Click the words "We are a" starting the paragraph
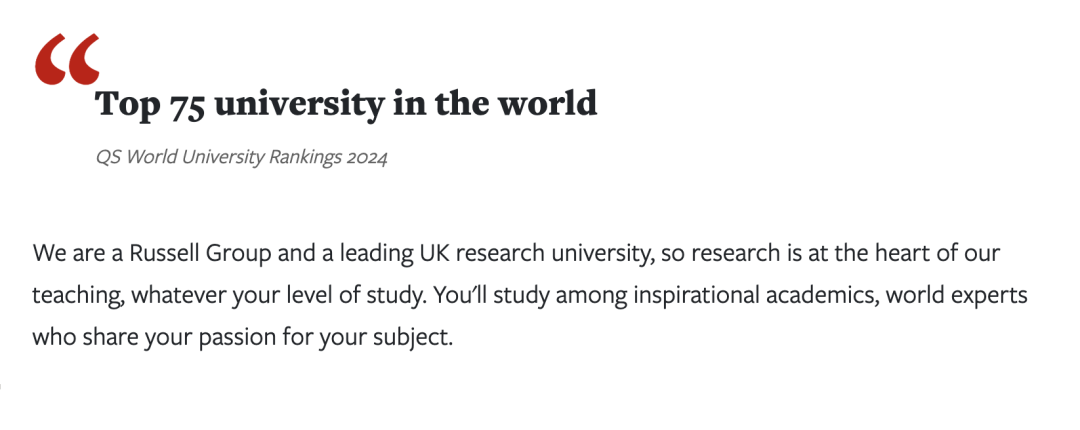 coord(78,254)
